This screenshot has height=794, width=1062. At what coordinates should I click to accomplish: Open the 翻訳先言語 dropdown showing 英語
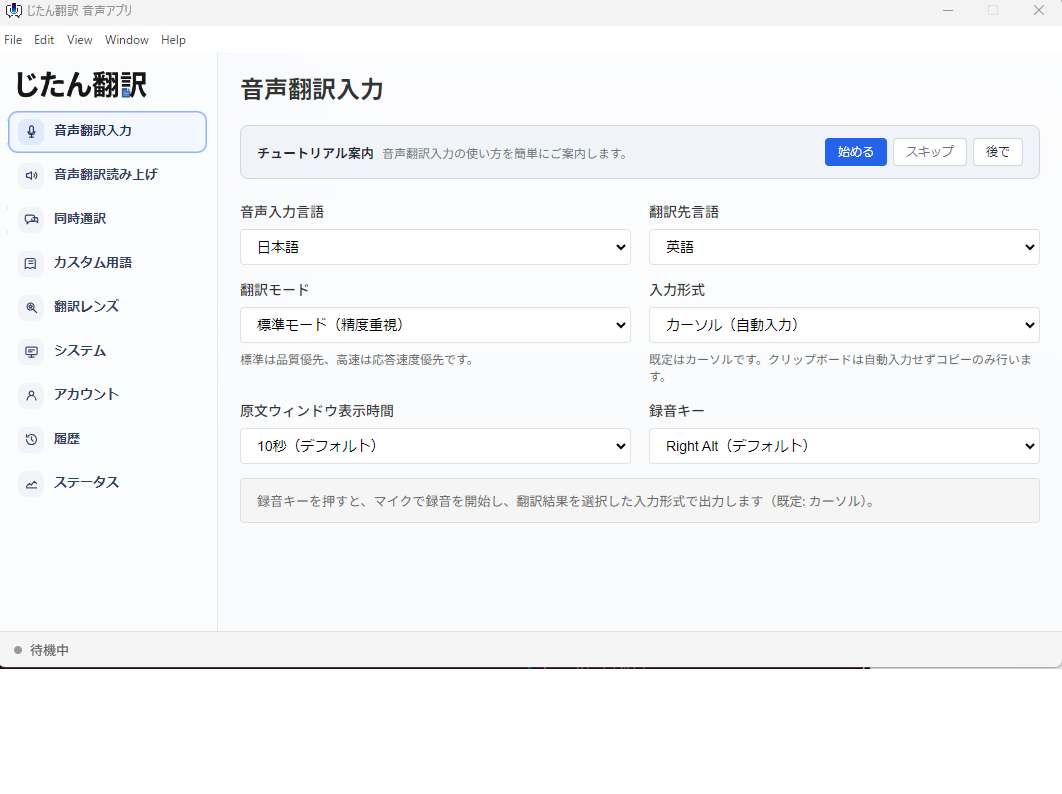(x=844, y=247)
